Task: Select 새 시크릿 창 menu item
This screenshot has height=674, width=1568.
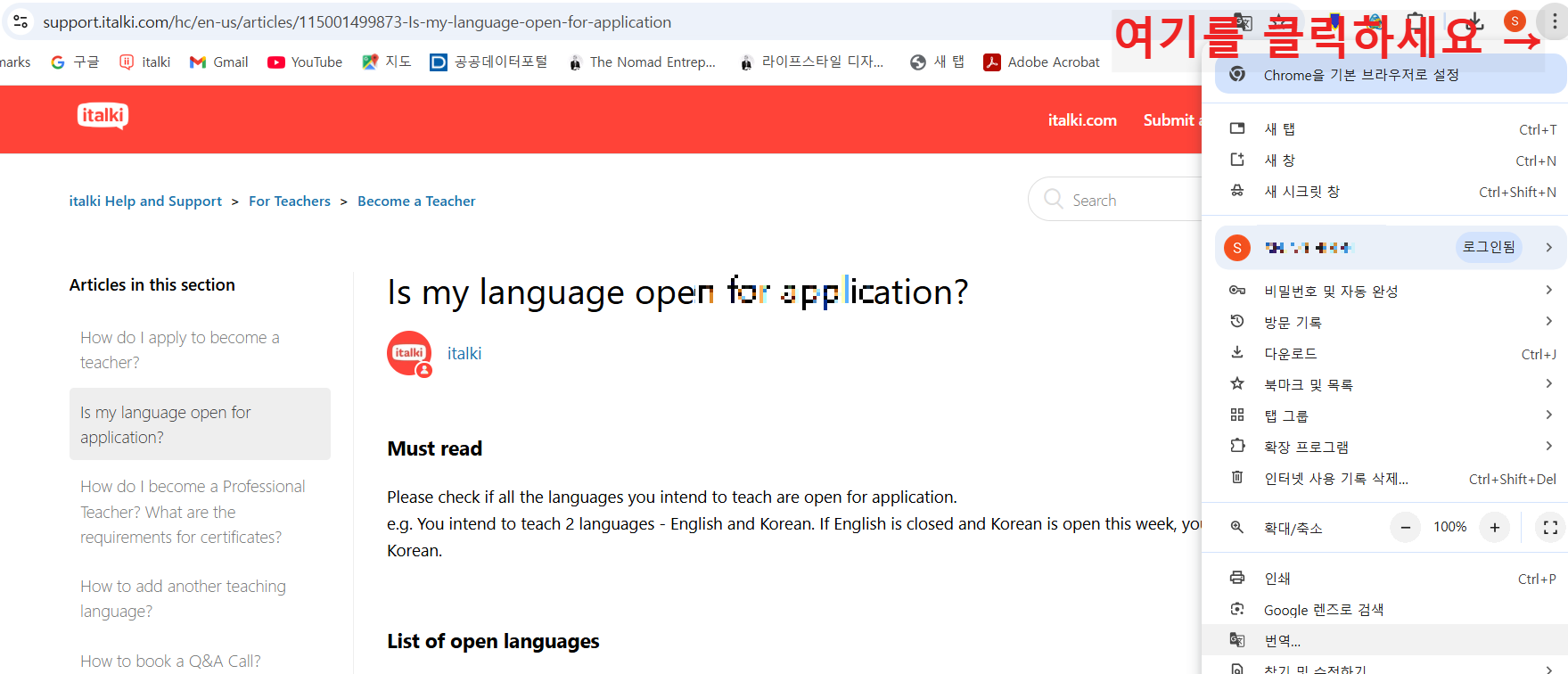Action: [x=1384, y=192]
